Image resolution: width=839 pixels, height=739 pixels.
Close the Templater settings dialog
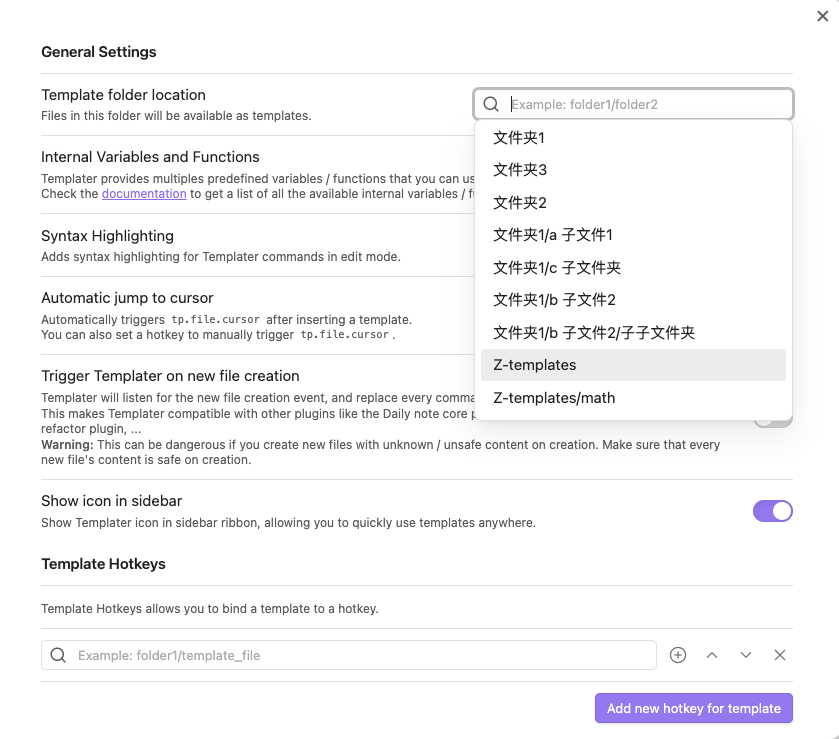tap(822, 15)
